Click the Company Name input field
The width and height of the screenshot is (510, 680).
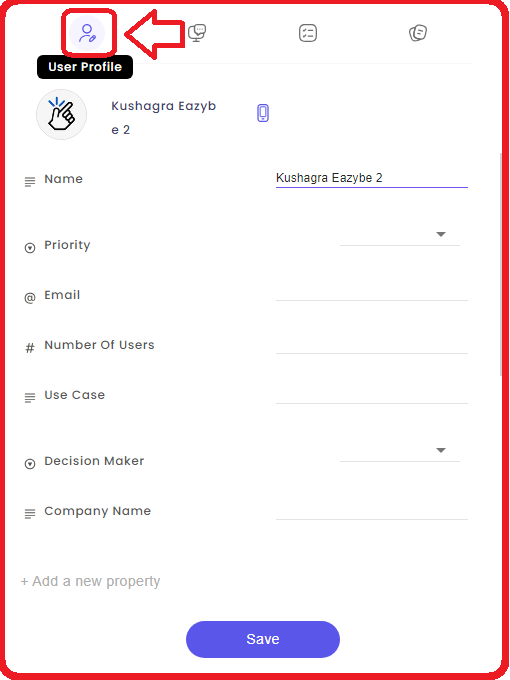coord(372,512)
